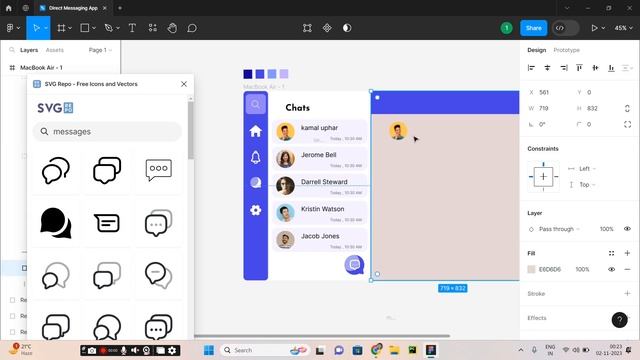Open the Pass through blend mode dropdown
The image size is (640, 360).
559,229
